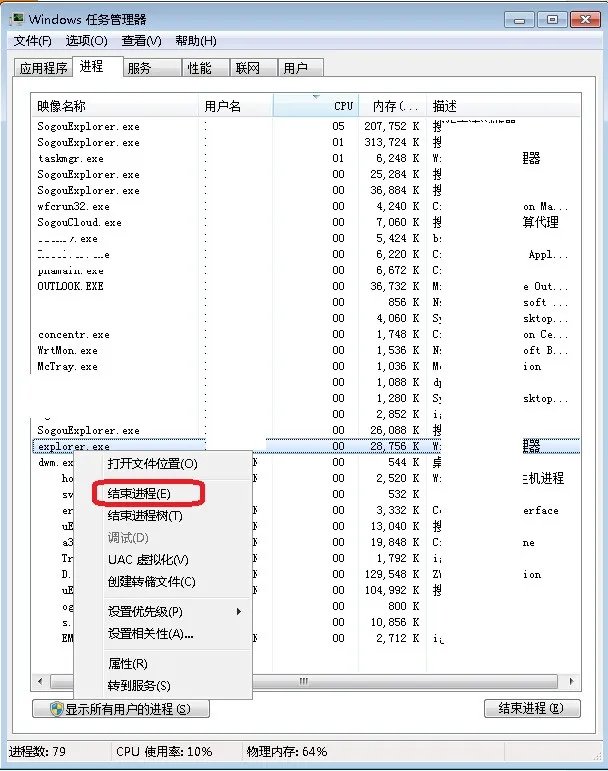608x771 pixels.
Task: Select the McTray.exe process row
Action: coord(306,366)
